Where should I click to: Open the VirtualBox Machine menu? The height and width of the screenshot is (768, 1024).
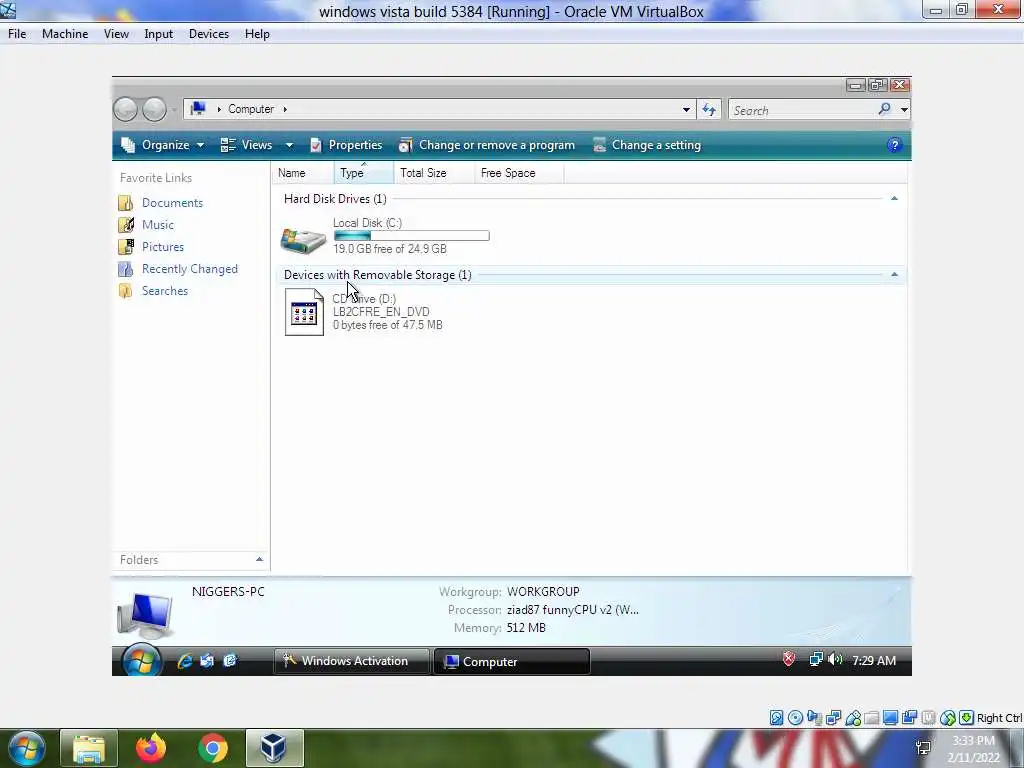[65, 34]
